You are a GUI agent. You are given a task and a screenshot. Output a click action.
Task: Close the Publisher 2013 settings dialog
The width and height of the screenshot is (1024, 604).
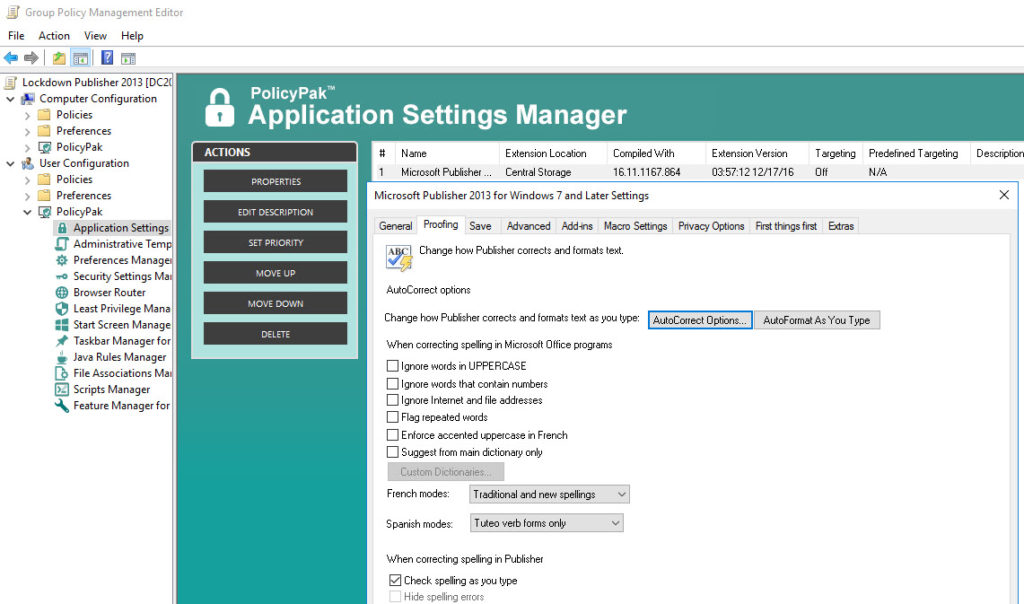coord(1004,195)
